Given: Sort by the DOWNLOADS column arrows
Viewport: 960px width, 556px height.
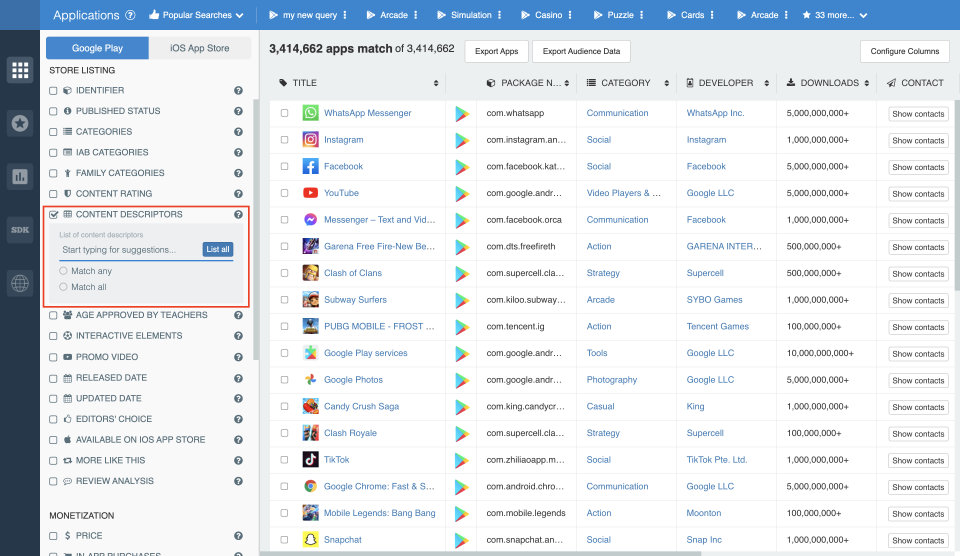Looking at the screenshot, I should pos(867,83).
